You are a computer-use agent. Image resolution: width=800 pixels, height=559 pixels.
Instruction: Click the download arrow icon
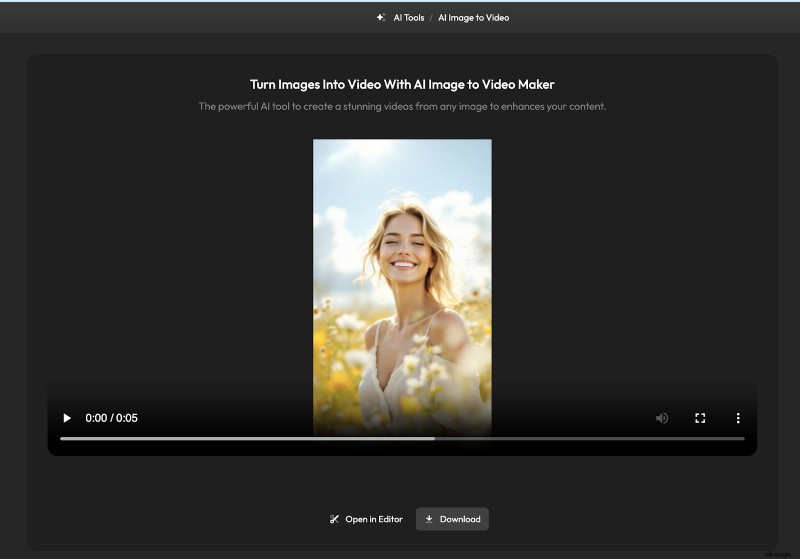click(x=429, y=519)
